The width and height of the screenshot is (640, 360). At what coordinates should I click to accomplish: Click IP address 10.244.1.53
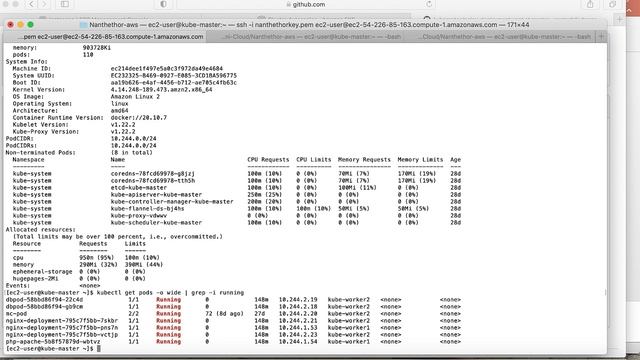298,327
